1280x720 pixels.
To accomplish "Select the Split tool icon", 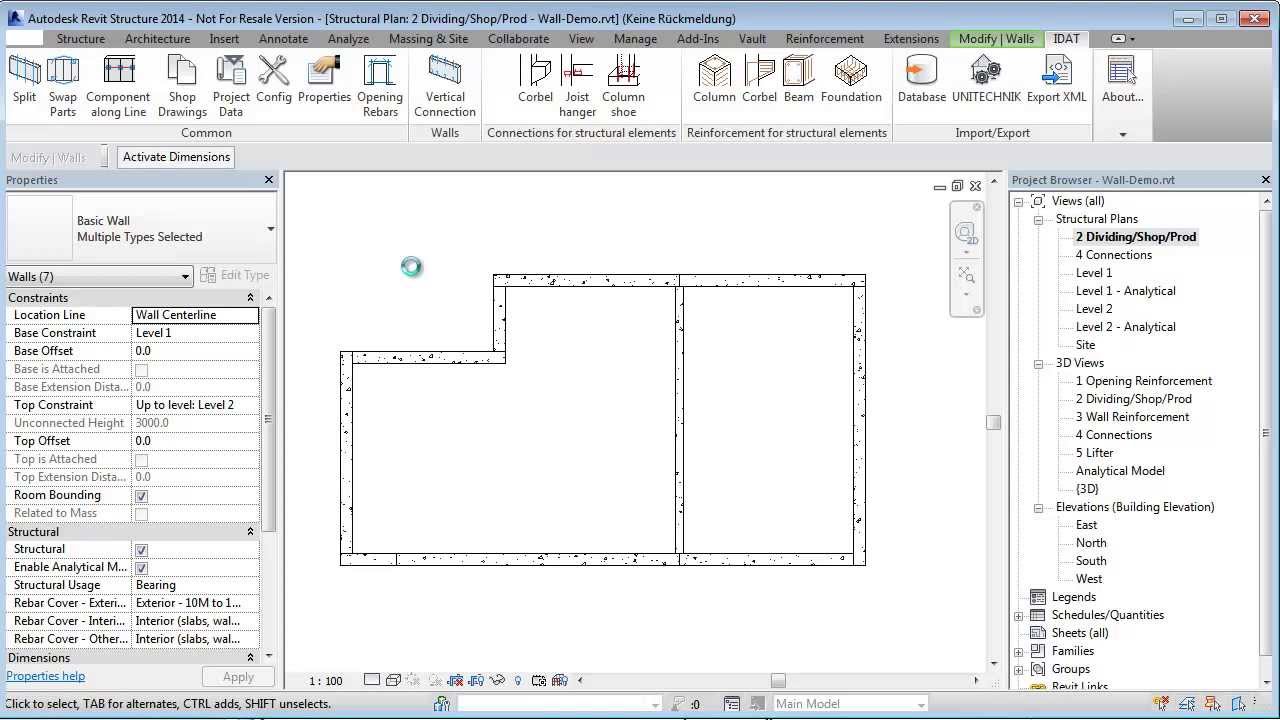I will tap(25, 70).
